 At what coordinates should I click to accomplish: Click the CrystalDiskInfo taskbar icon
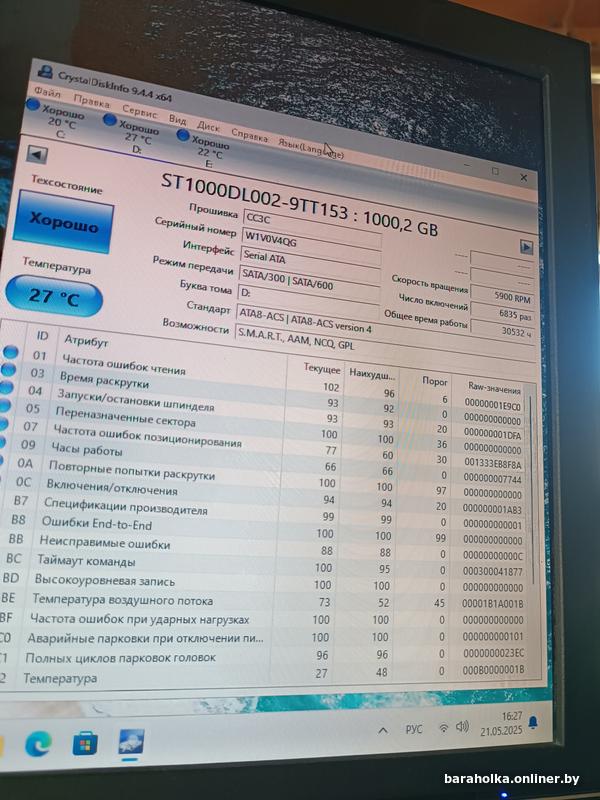click(x=131, y=741)
